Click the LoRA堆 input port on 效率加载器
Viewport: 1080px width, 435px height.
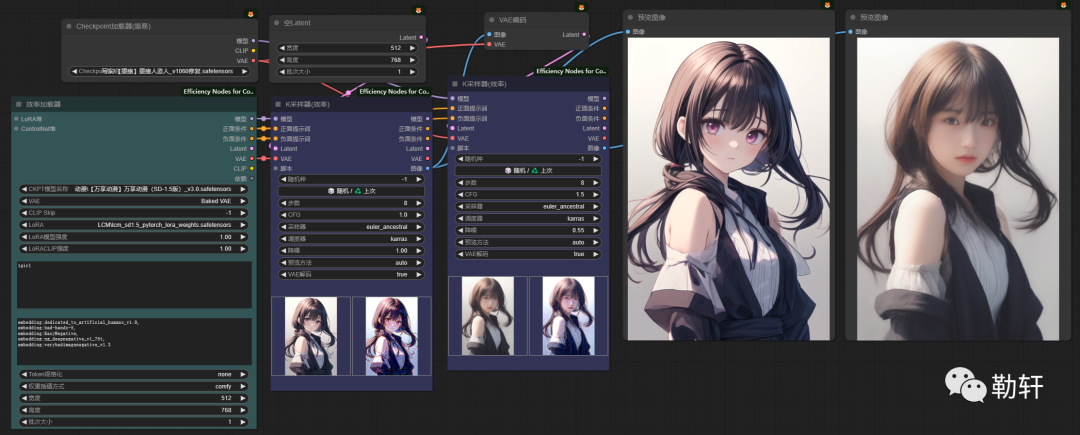[x=16, y=119]
